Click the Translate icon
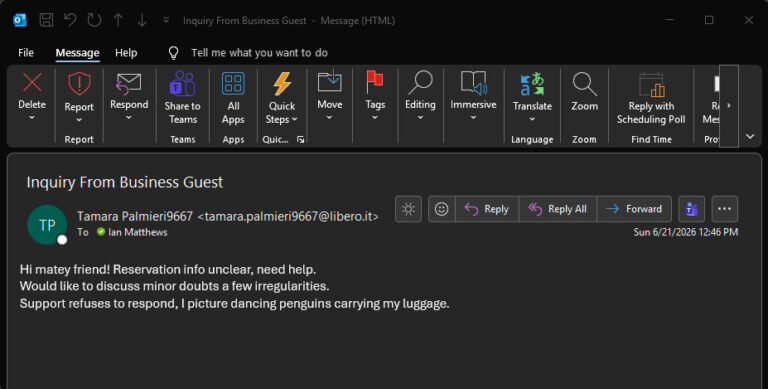This screenshot has width=768, height=389. 532,84
